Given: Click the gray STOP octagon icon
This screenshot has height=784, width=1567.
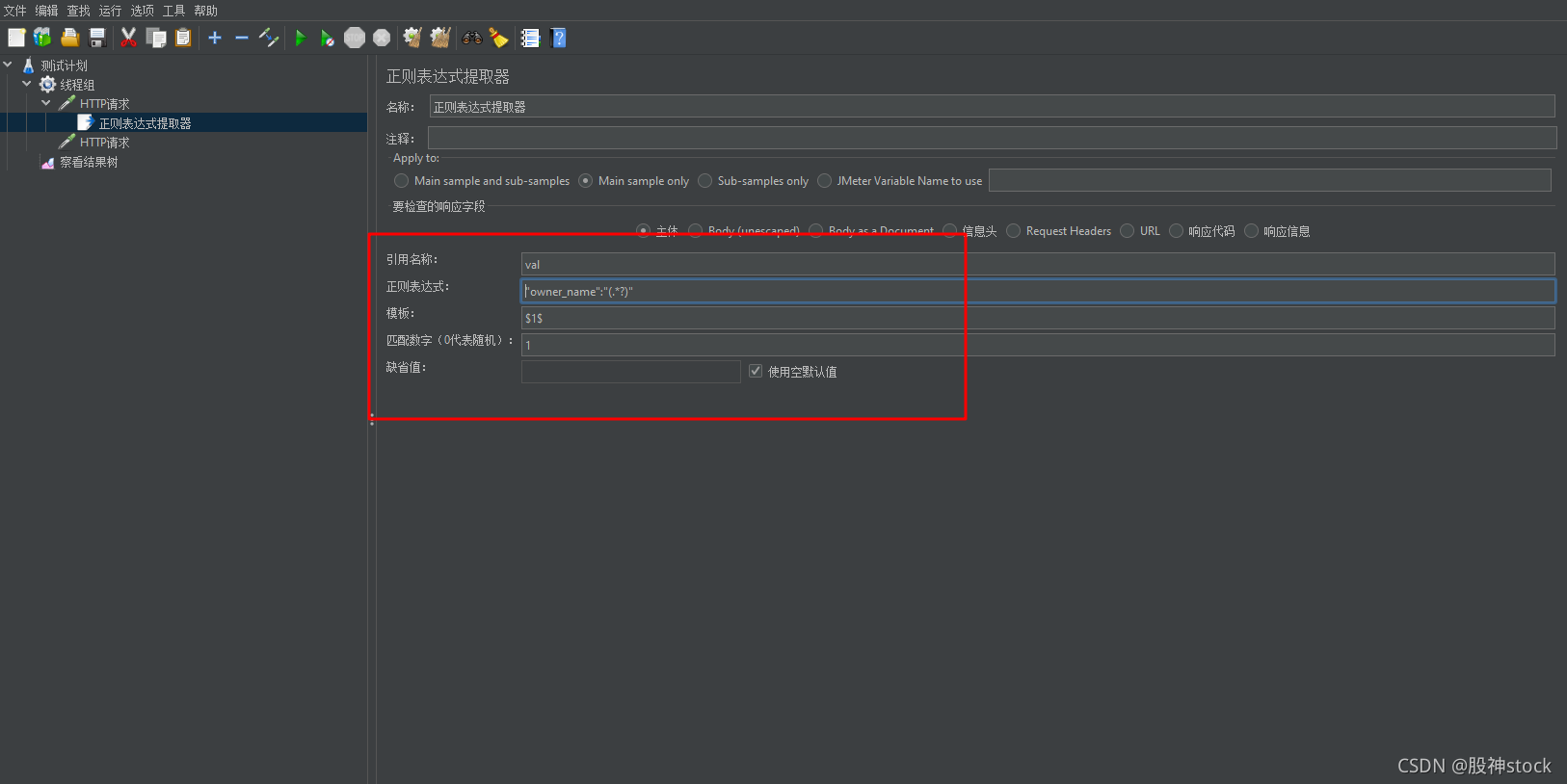Looking at the screenshot, I should pos(355,38).
